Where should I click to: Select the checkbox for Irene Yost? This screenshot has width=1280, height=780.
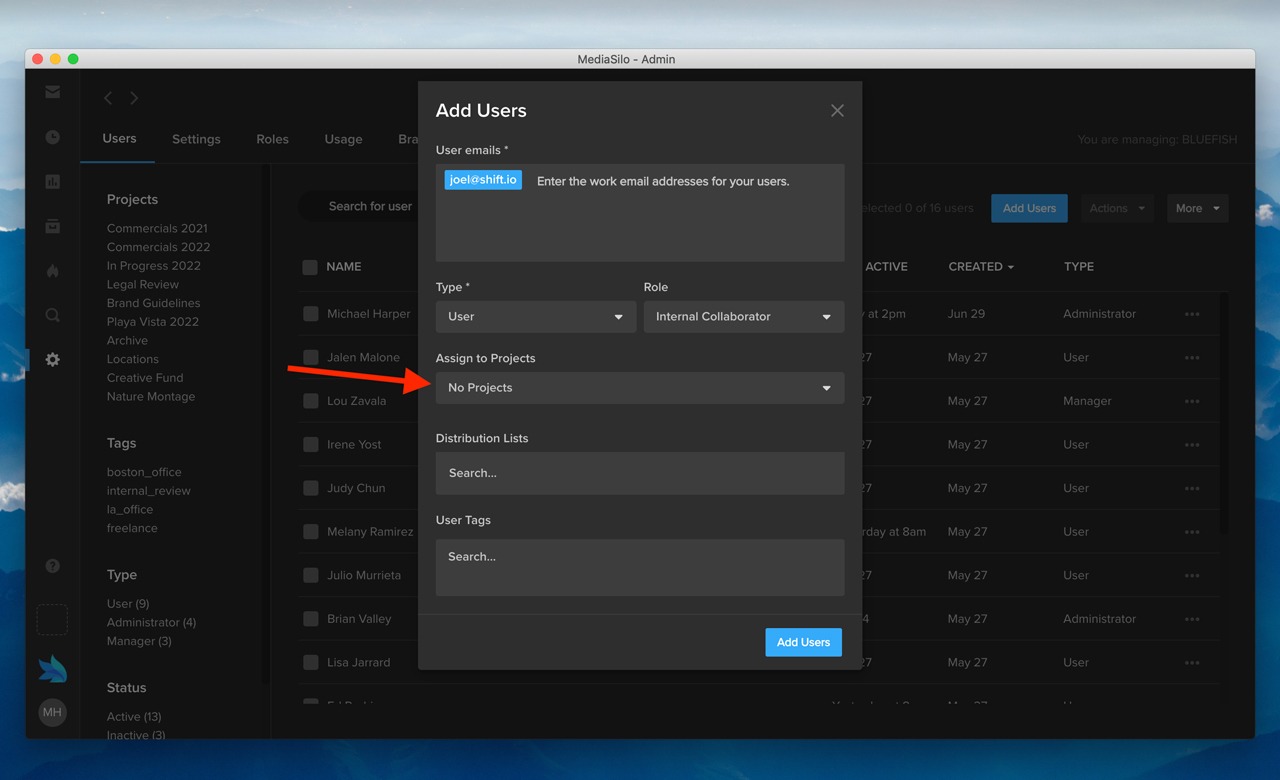[310, 445]
